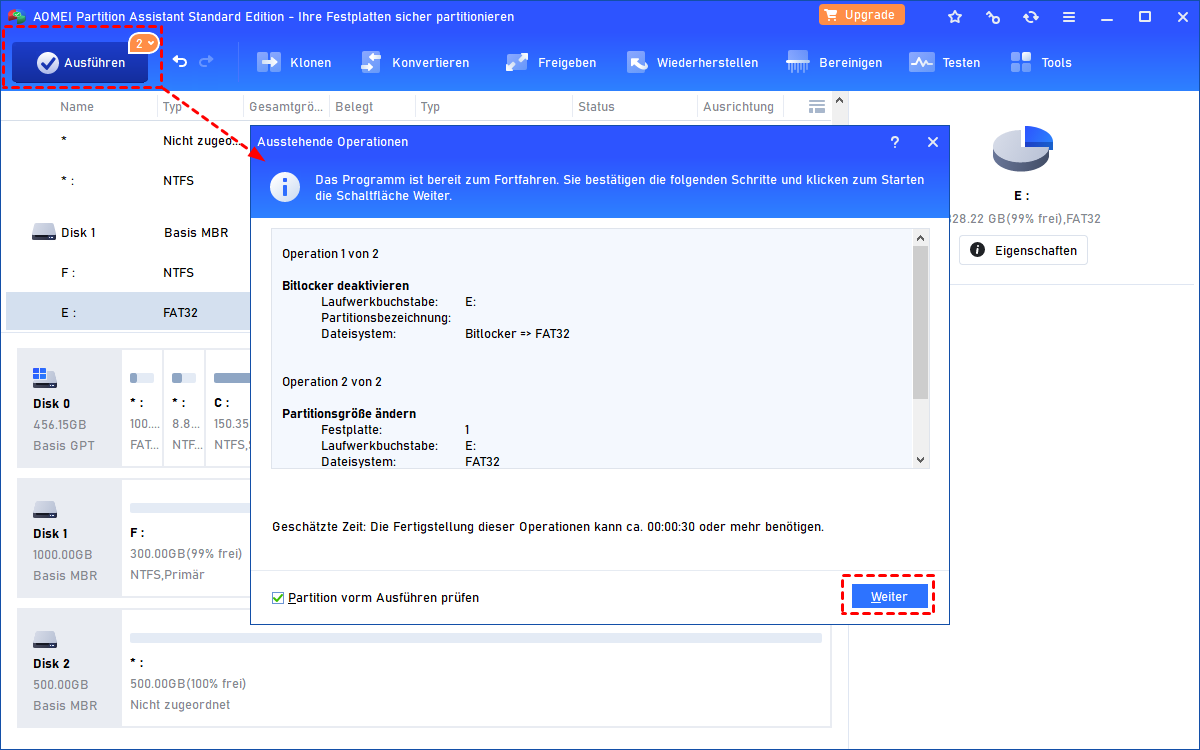Click the star favorites icon in title bar
The height and width of the screenshot is (750, 1200).
pyautogui.click(x=955, y=17)
